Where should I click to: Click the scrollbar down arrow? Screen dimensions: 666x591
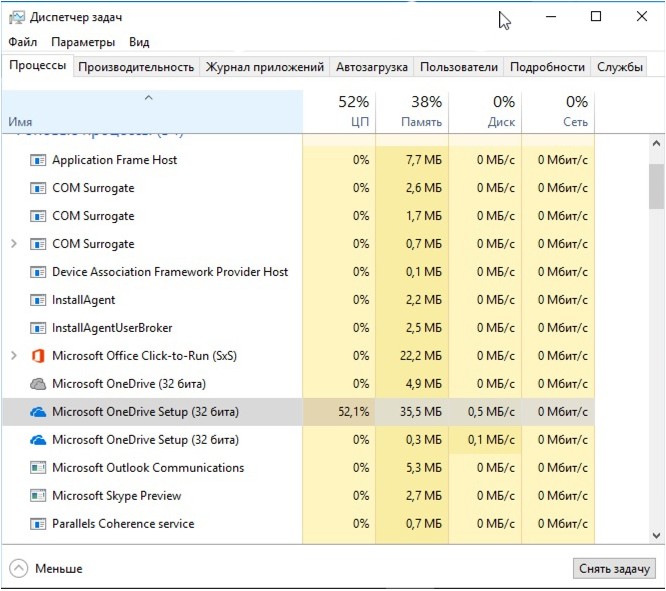coord(656,535)
